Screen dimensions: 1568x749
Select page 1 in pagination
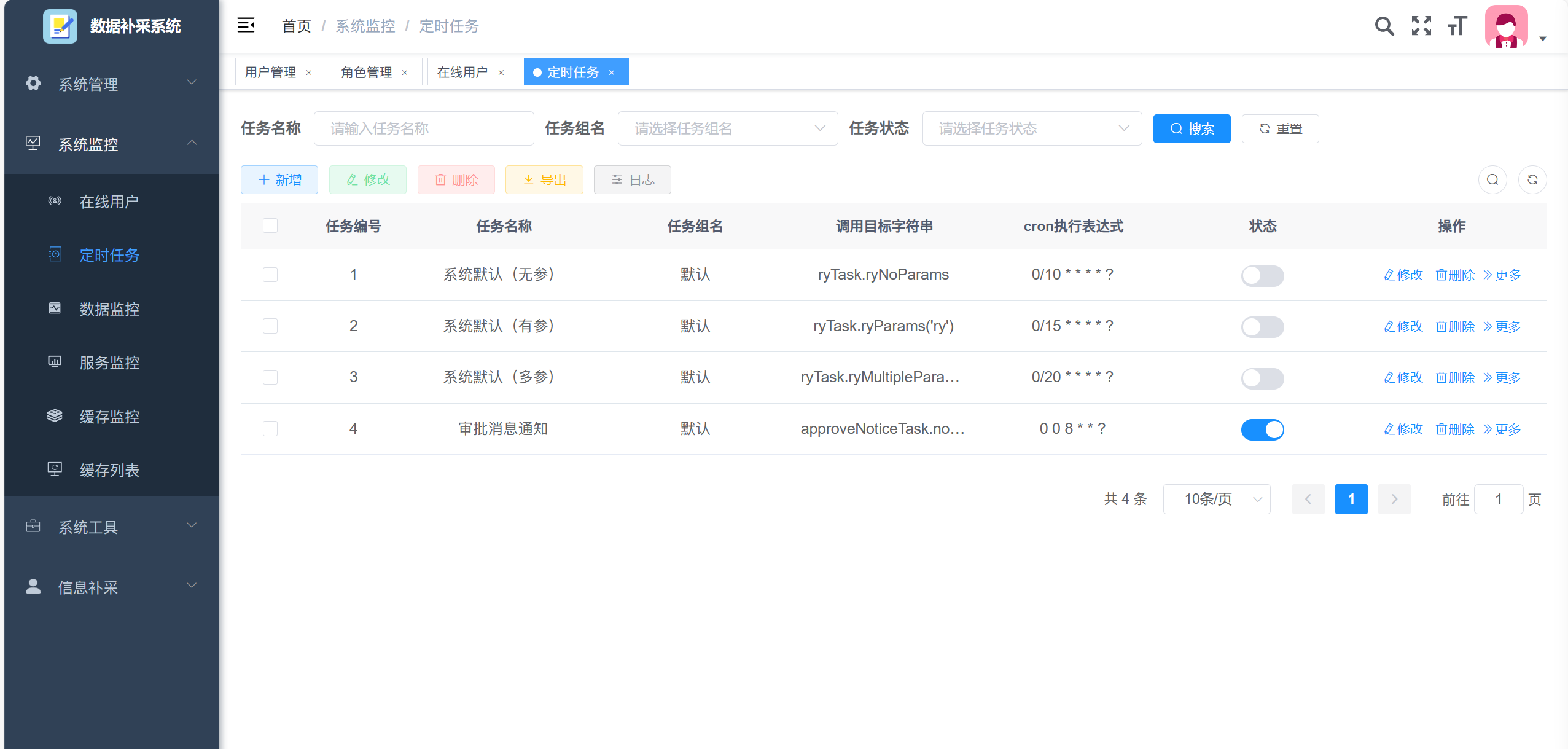tap(1351, 499)
